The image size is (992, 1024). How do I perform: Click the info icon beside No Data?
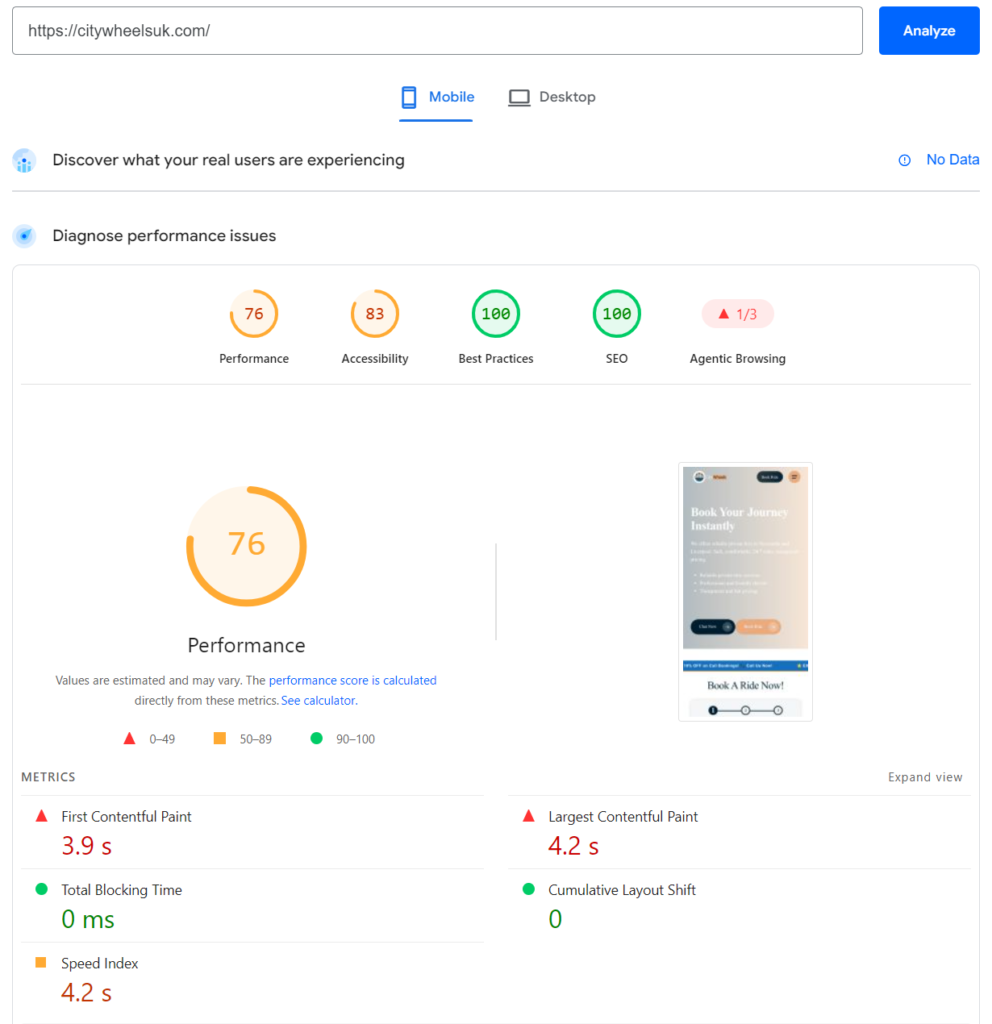pyautogui.click(x=904, y=160)
